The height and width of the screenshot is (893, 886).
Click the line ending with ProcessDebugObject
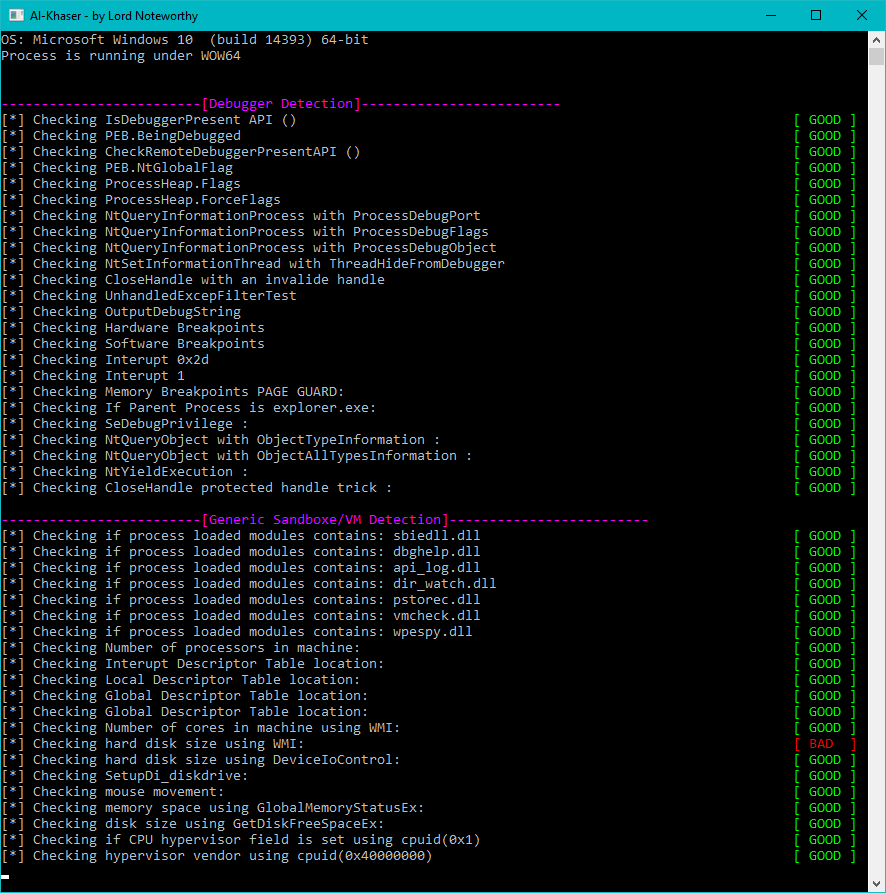point(249,247)
